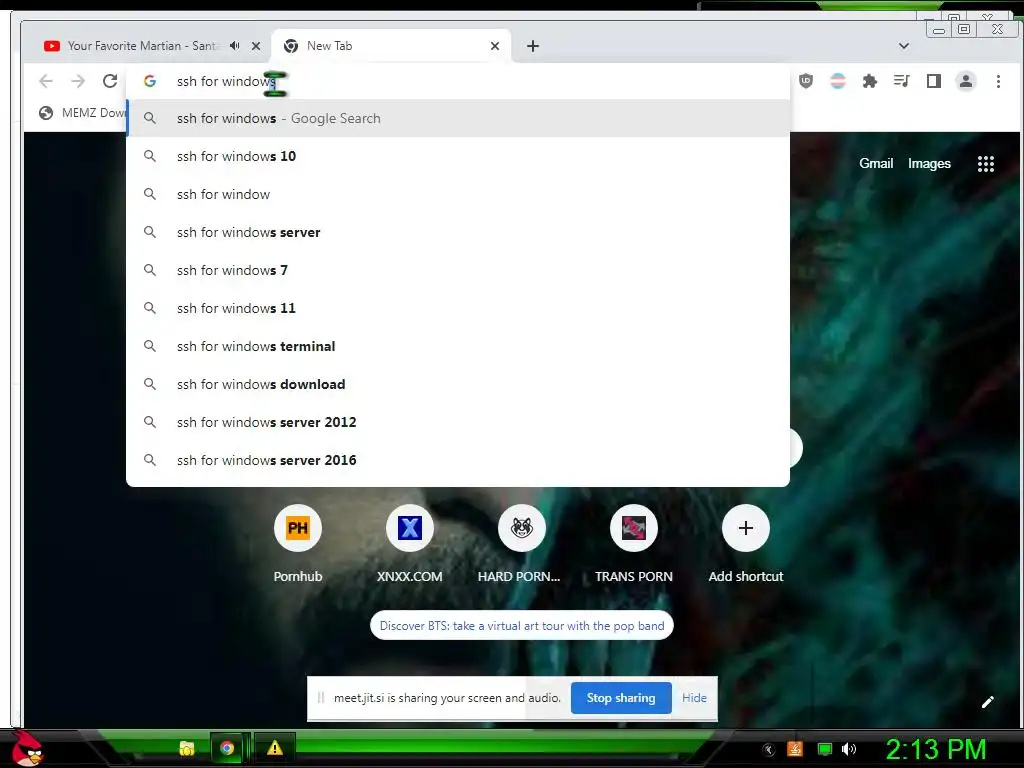This screenshot has width=1024, height=768.
Task: Mute the YouTube tab audio icon
Action: click(234, 46)
